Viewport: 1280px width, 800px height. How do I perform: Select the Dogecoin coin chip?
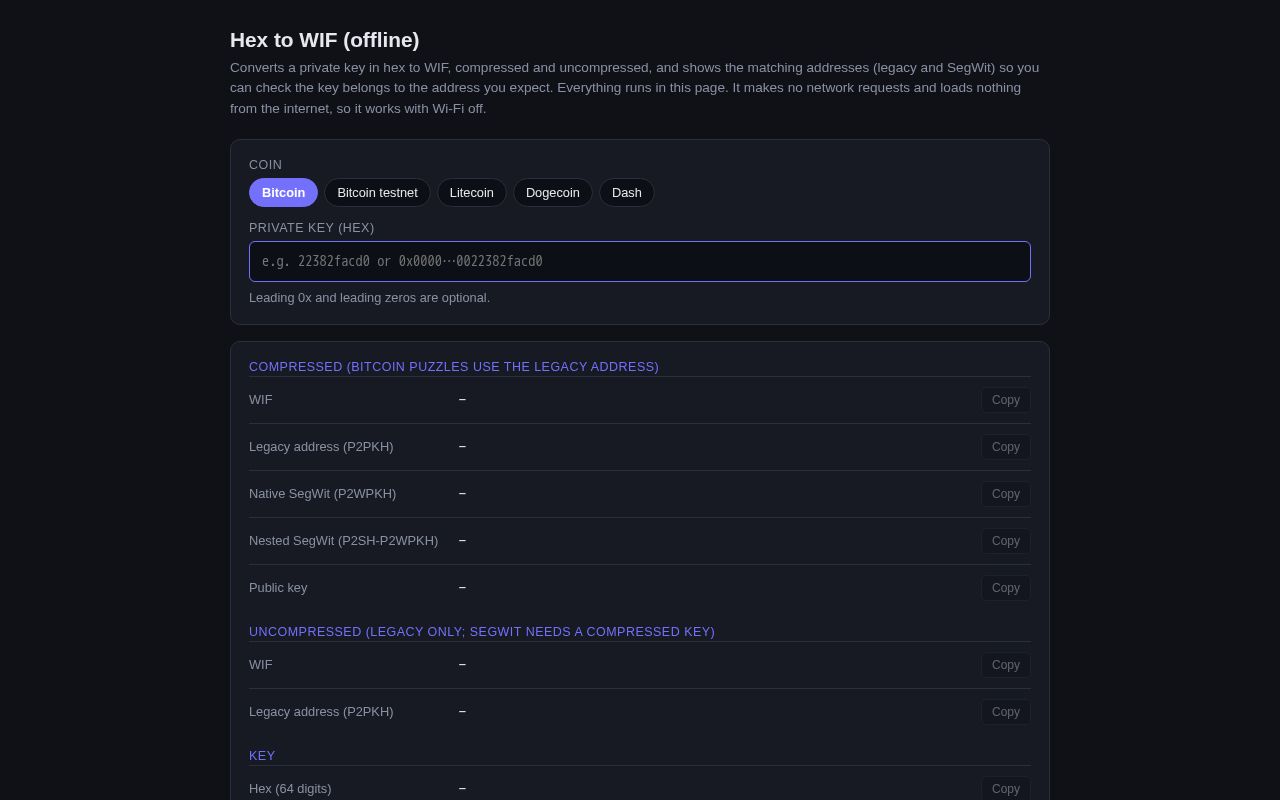[553, 193]
